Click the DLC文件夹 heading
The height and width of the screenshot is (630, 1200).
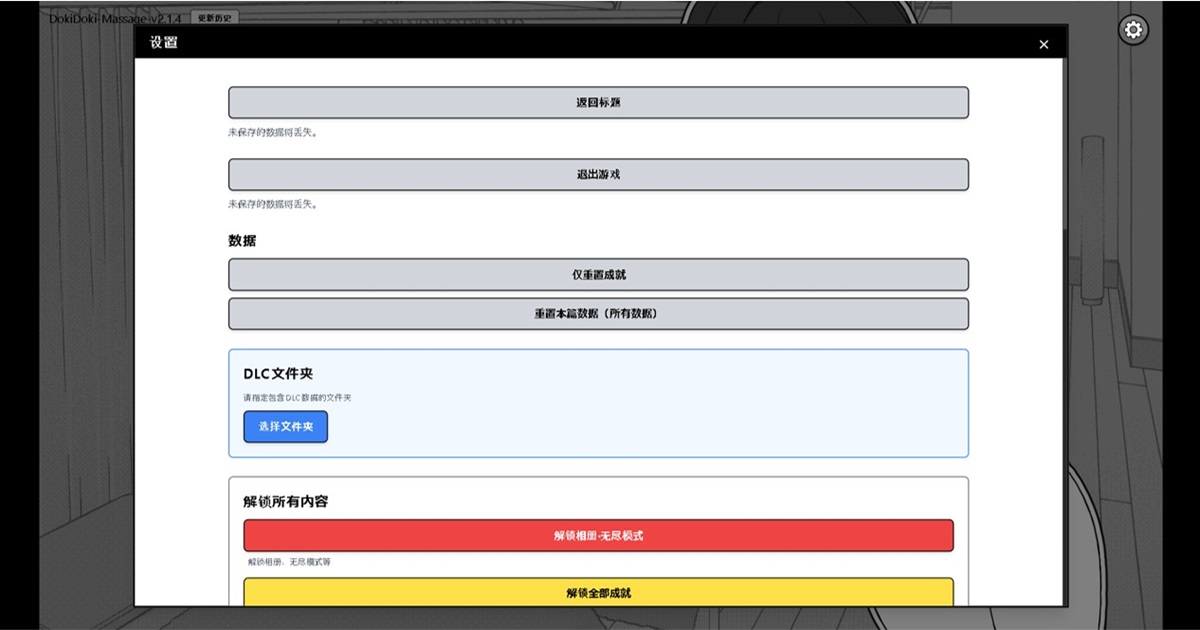pyautogui.click(x=278, y=373)
